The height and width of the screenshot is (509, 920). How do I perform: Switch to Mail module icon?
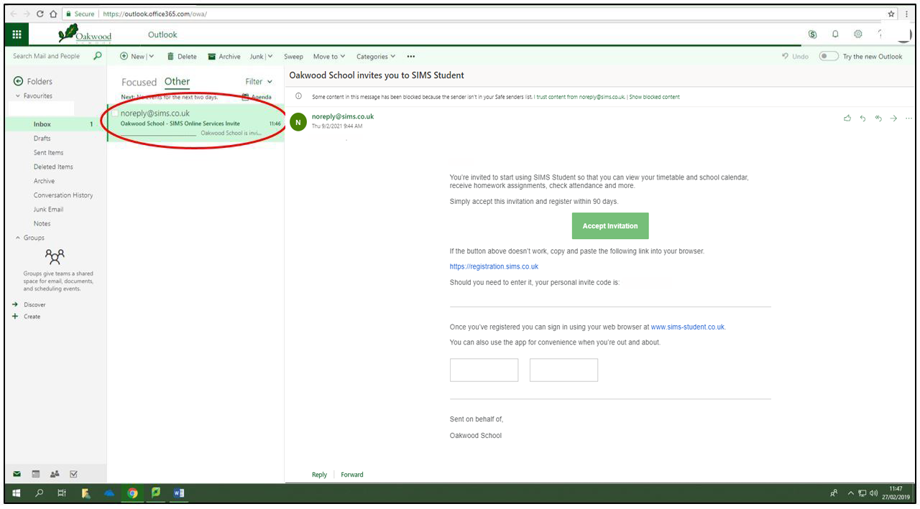click(x=18, y=474)
